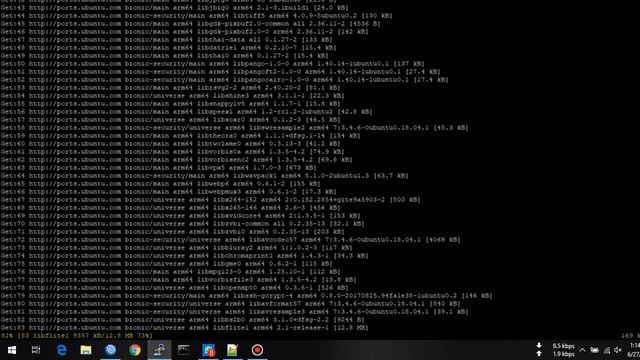Viewport: 640px width, 360px height.
Task: Open the green image app taskbar icon
Action: tap(232, 350)
